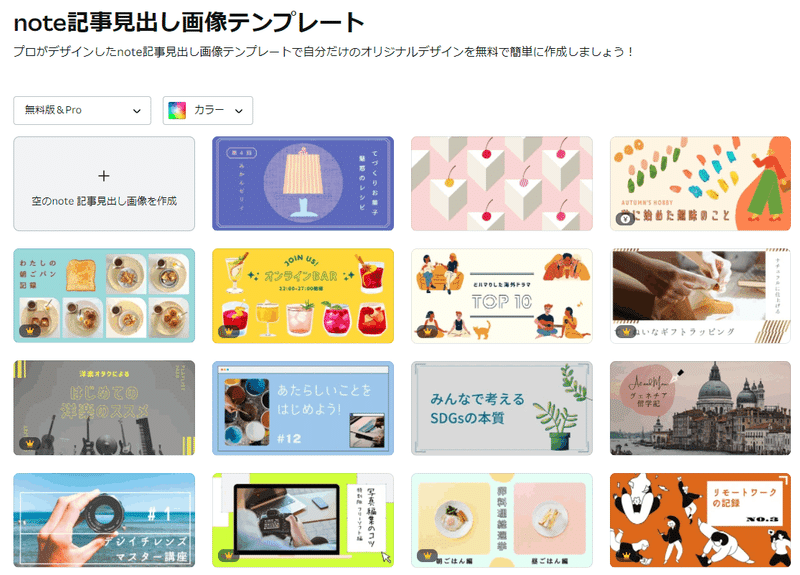Choose the Venice study abroad template
The height and width of the screenshot is (575, 800).
click(x=701, y=408)
